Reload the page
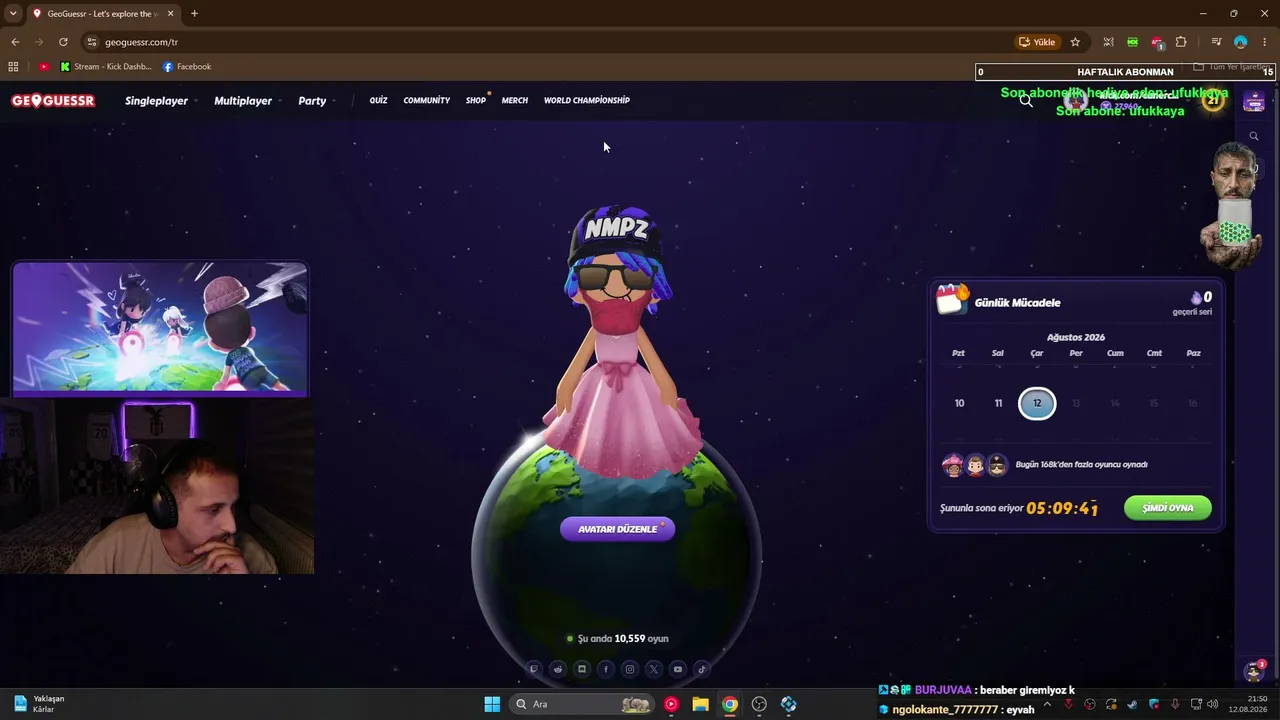Viewport: 1280px width, 720px height. pos(63,42)
